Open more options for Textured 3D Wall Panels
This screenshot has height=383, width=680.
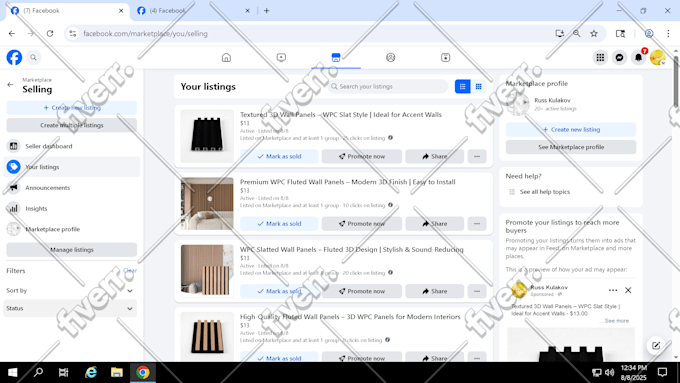click(x=477, y=157)
